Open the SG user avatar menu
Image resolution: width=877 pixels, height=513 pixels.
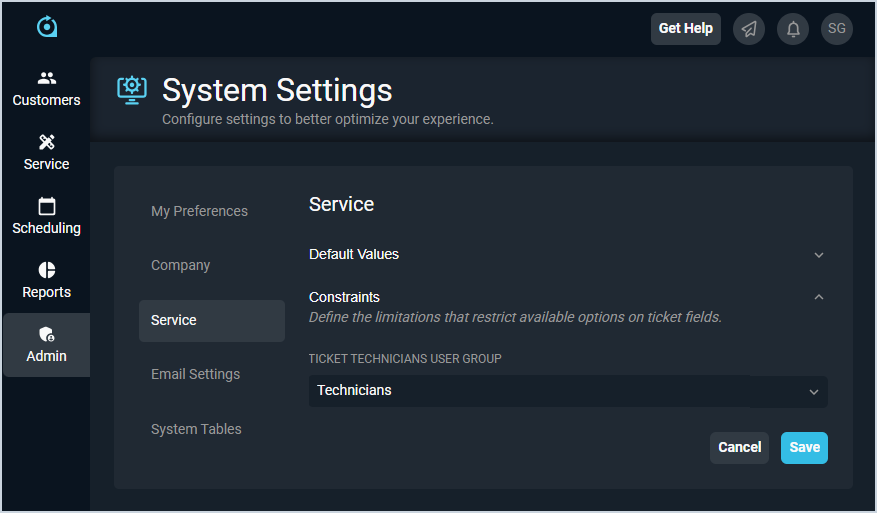[x=837, y=29]
